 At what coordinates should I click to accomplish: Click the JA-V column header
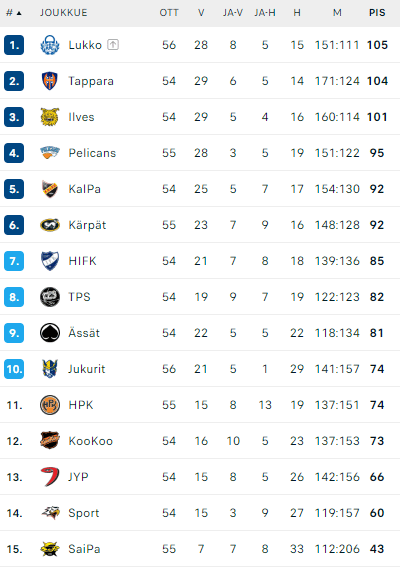click(233, 13)
